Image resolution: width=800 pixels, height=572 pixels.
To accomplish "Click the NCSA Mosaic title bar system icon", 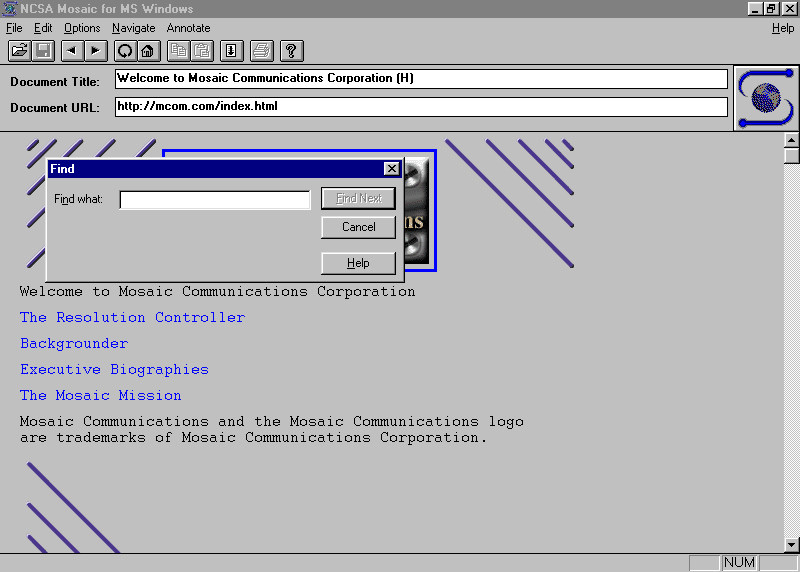I will [9, 9].
